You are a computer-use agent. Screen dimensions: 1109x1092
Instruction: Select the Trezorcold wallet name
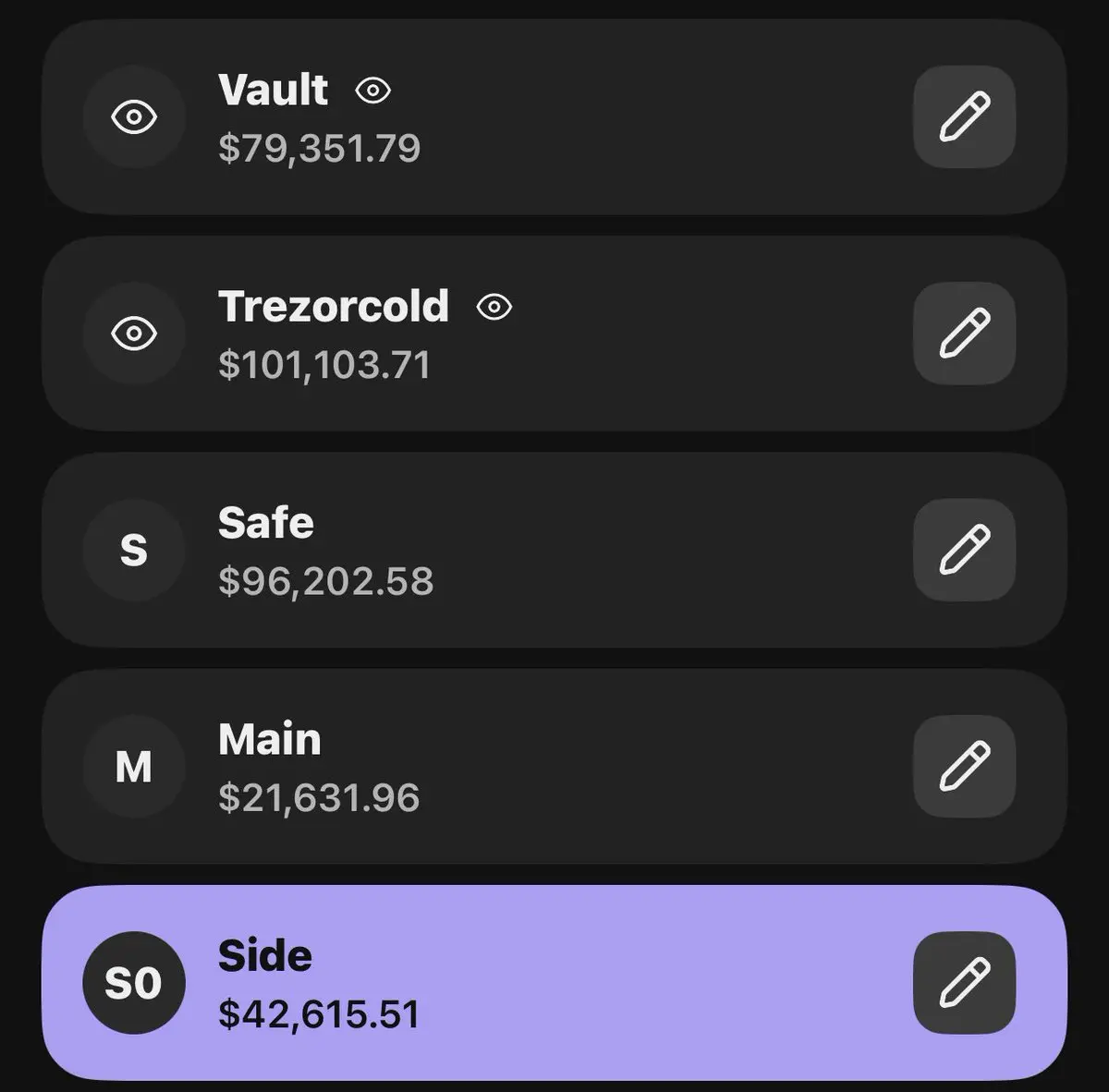tap(334, 306)
